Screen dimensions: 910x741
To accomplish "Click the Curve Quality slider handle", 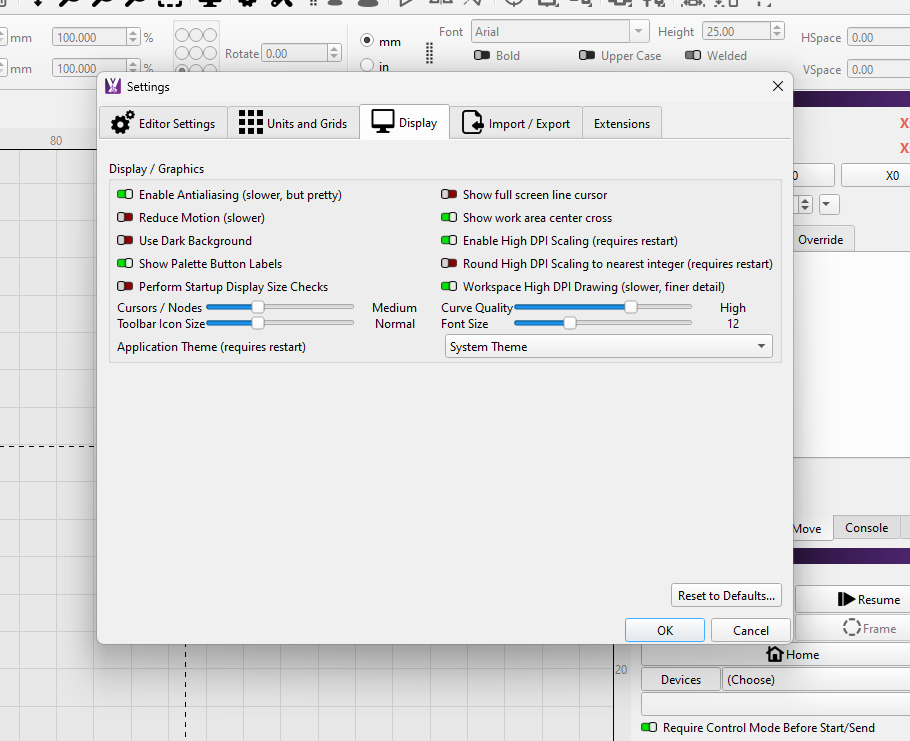I will pos(630,307).
